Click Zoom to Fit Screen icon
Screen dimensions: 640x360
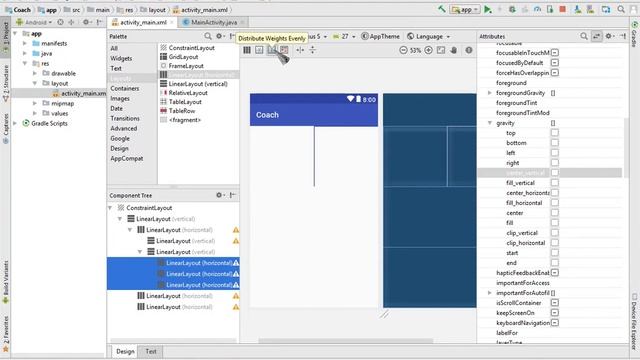coord(441,50)
